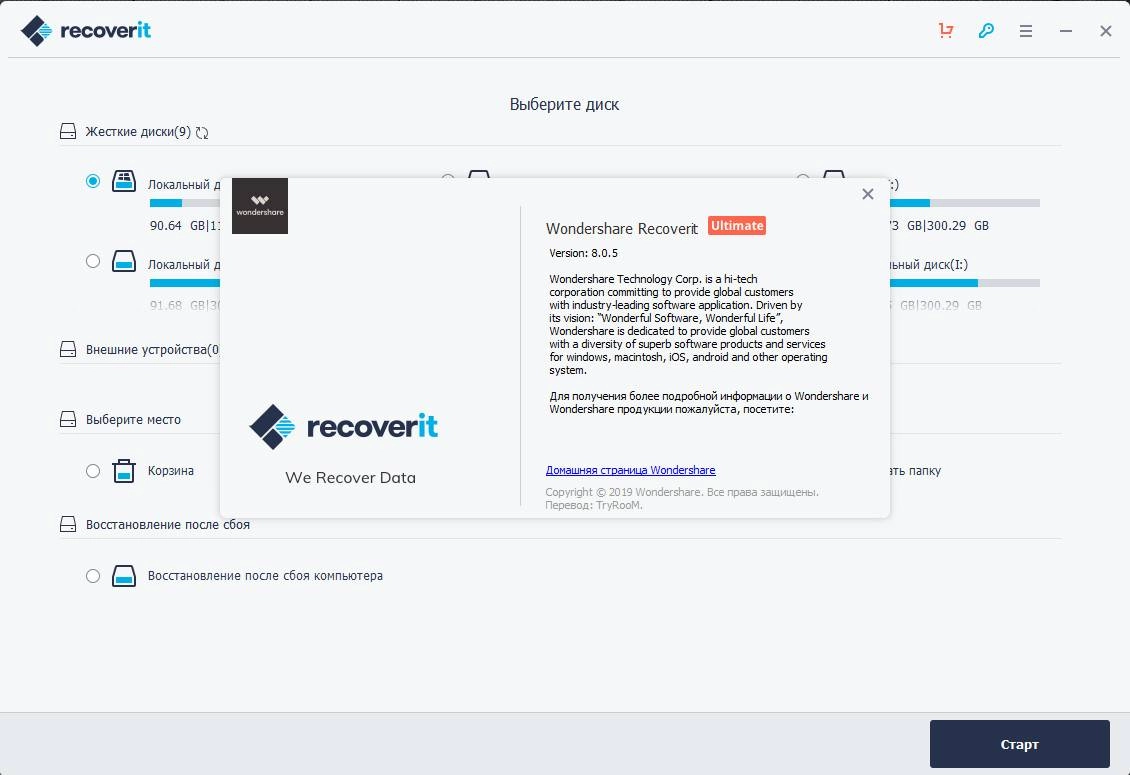
Task: Click the first local disk usage bar
Action: point(184,203)
